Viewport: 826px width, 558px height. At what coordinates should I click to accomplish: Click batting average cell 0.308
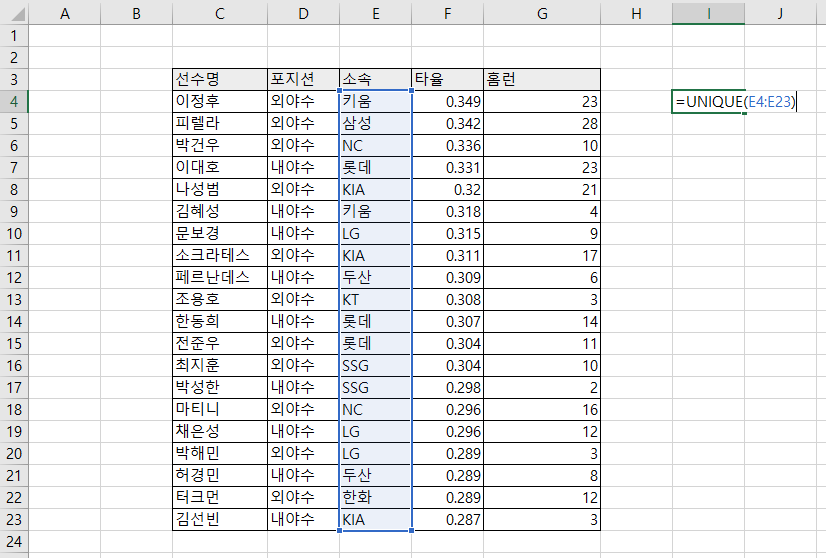pyautogui.click(x=447, y=300)
